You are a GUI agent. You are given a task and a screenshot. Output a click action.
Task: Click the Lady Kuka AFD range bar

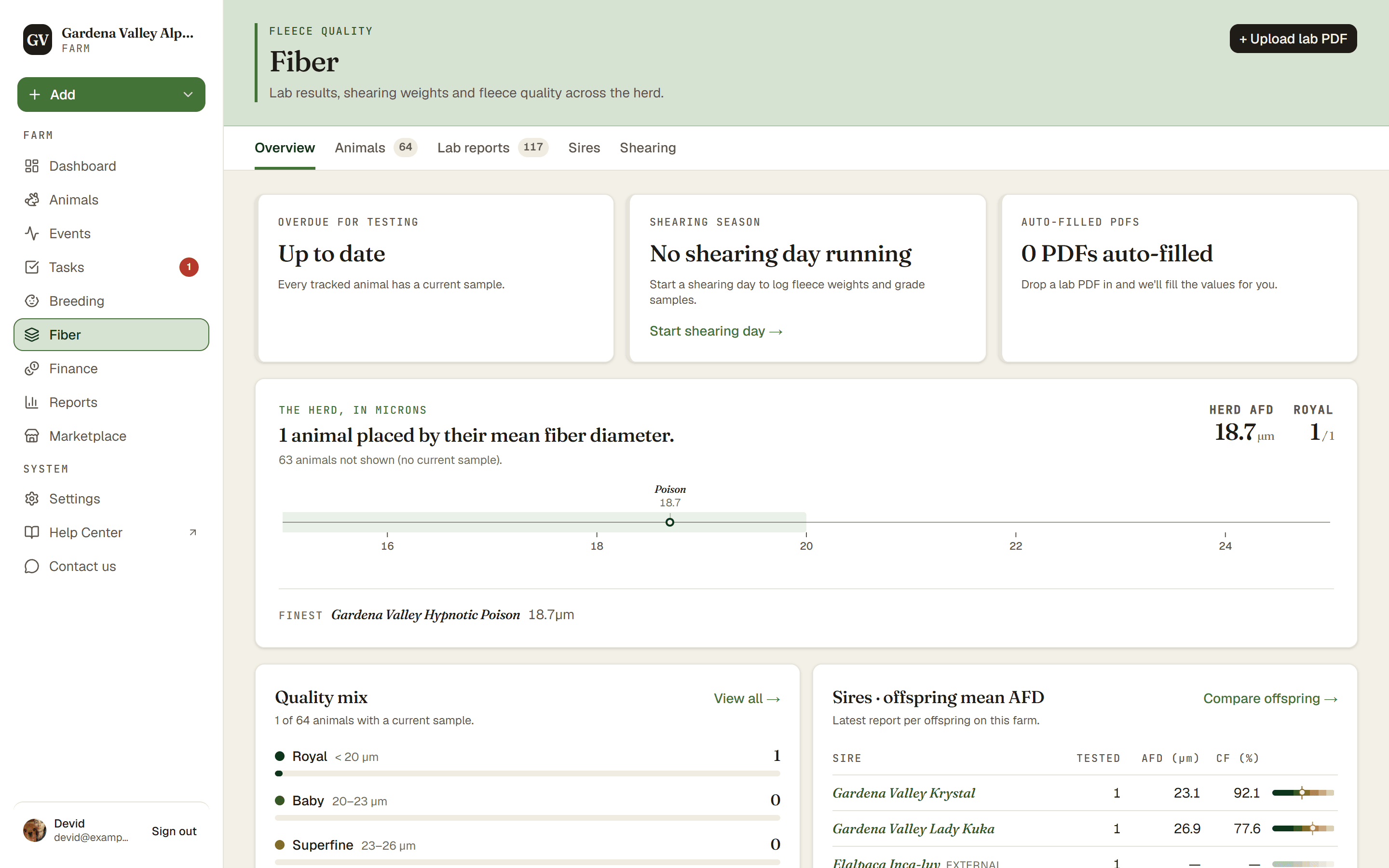tap(1303, 828)
